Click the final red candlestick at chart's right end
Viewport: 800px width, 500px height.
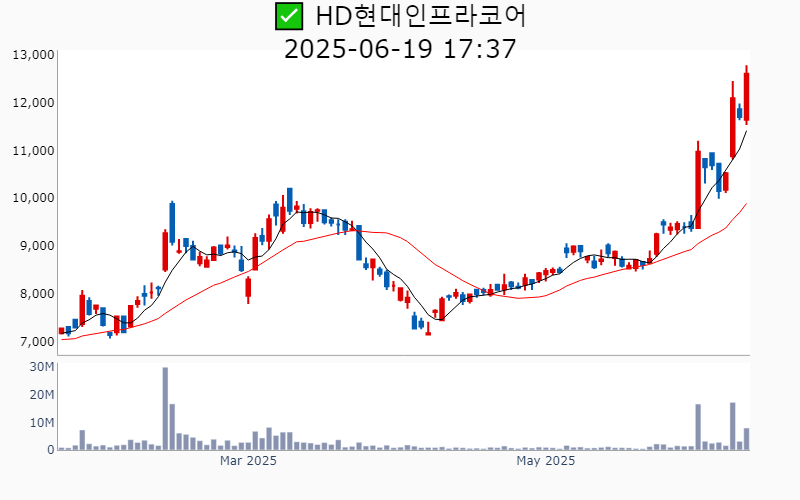tap(746, 97)
